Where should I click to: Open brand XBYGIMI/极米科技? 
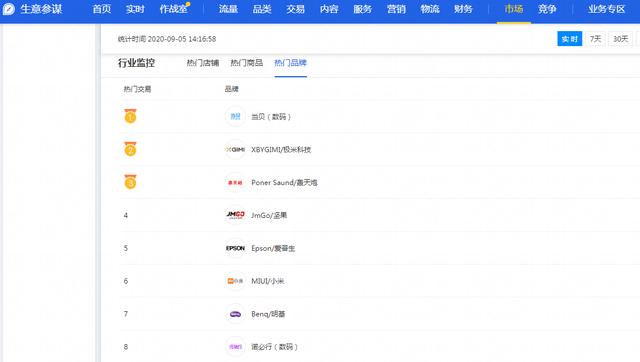281,149
